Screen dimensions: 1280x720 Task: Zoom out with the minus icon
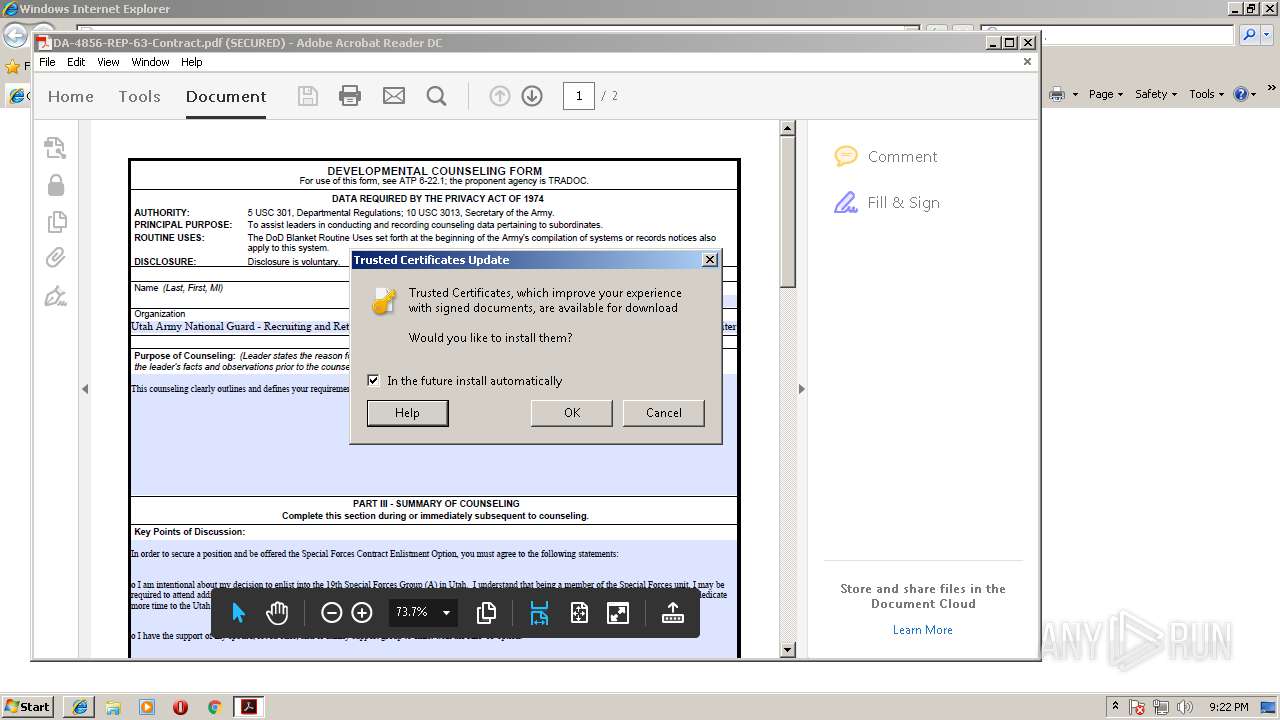331,613
